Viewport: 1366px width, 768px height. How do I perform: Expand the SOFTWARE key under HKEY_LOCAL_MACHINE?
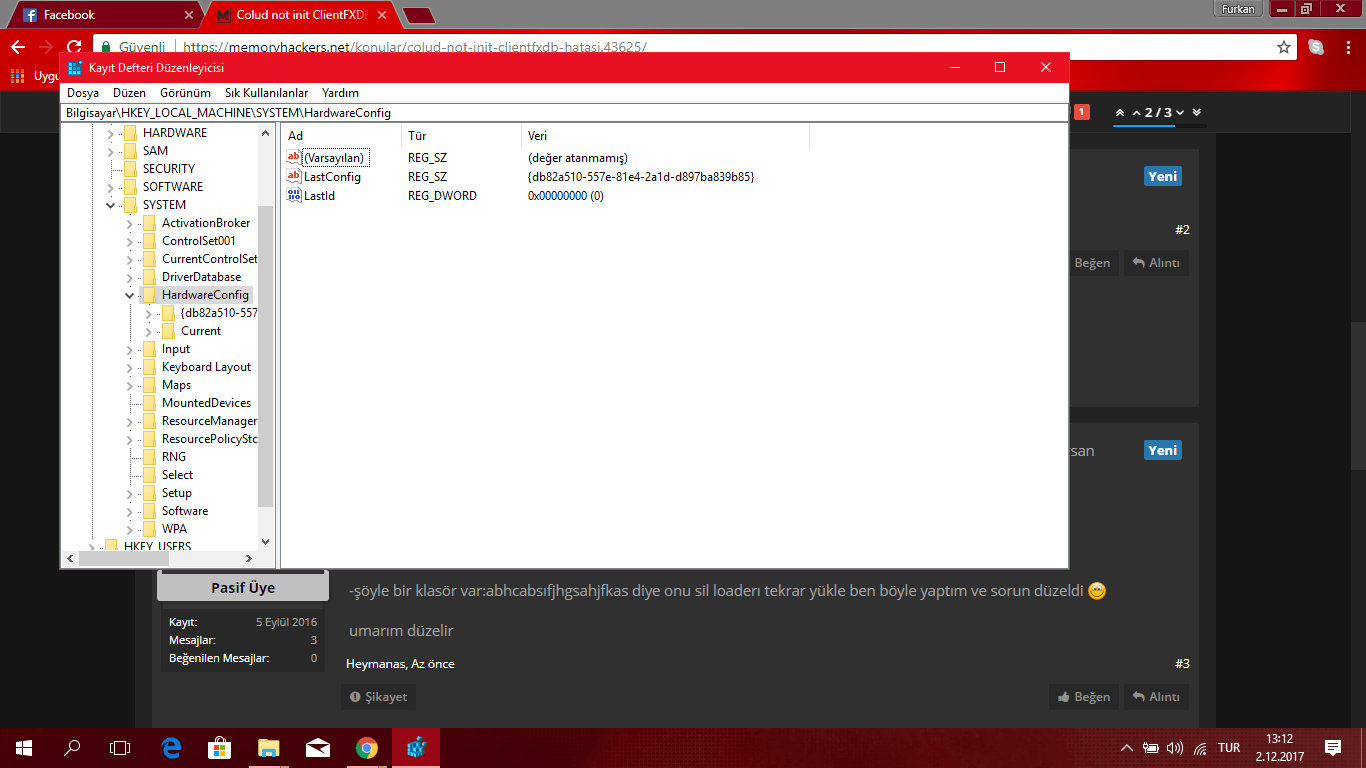click(x=110, y=187)
